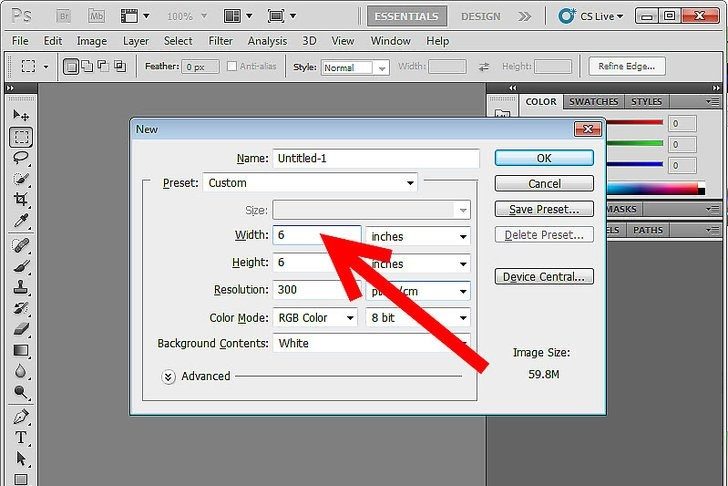Click OK to create the document
728x486 pixels.
tap(544, 158)
